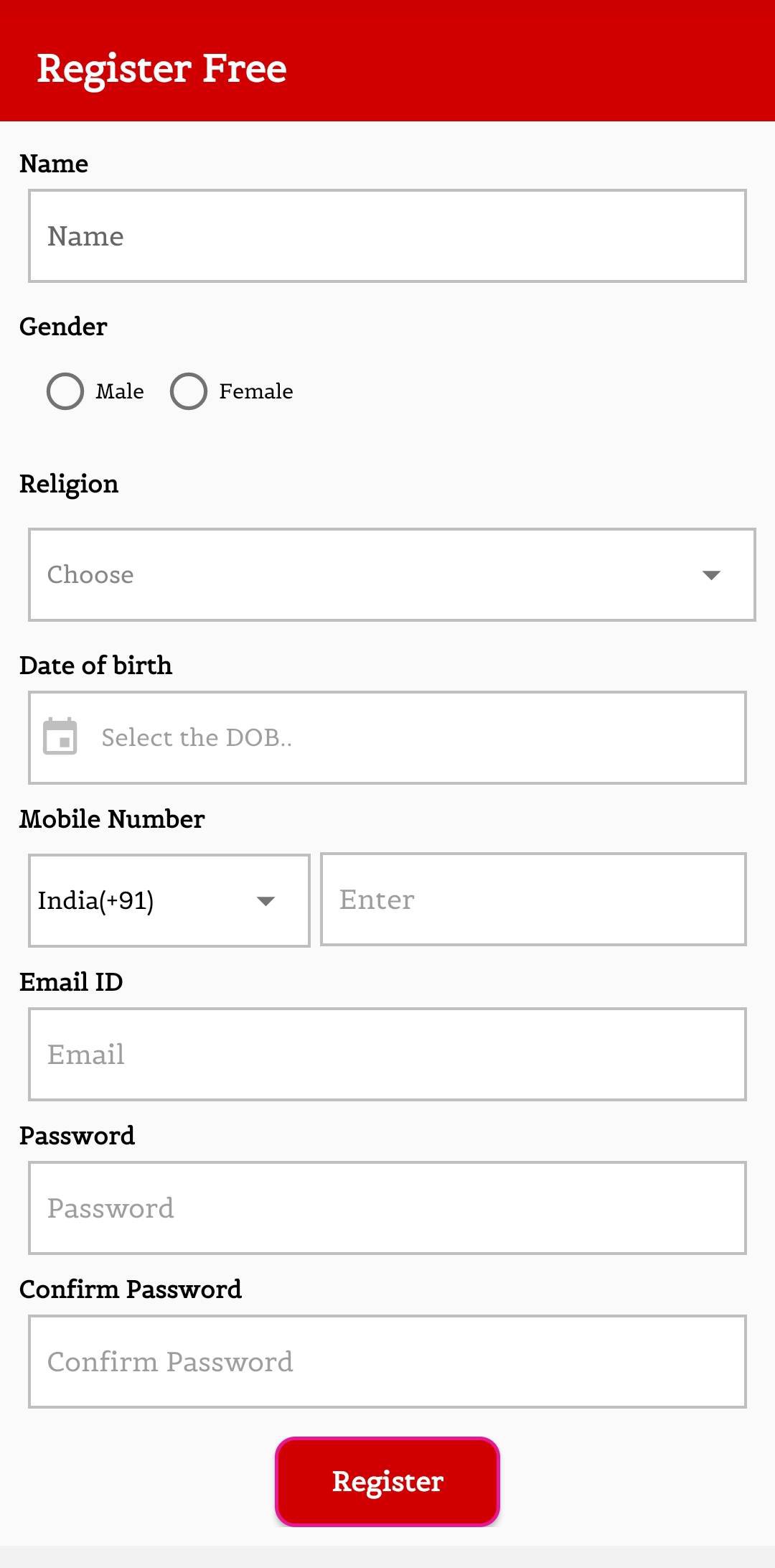
Task: Select the Female radio button
Action: tap(189, 391)
